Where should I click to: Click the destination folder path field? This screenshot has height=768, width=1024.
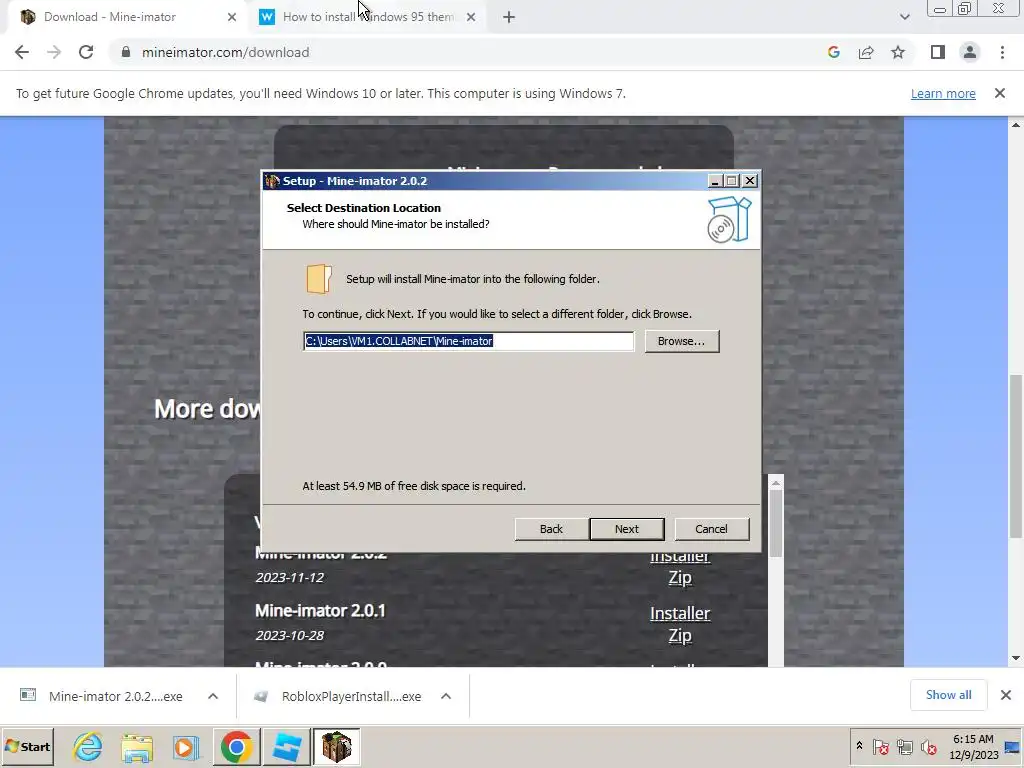[x=468, y=341]
